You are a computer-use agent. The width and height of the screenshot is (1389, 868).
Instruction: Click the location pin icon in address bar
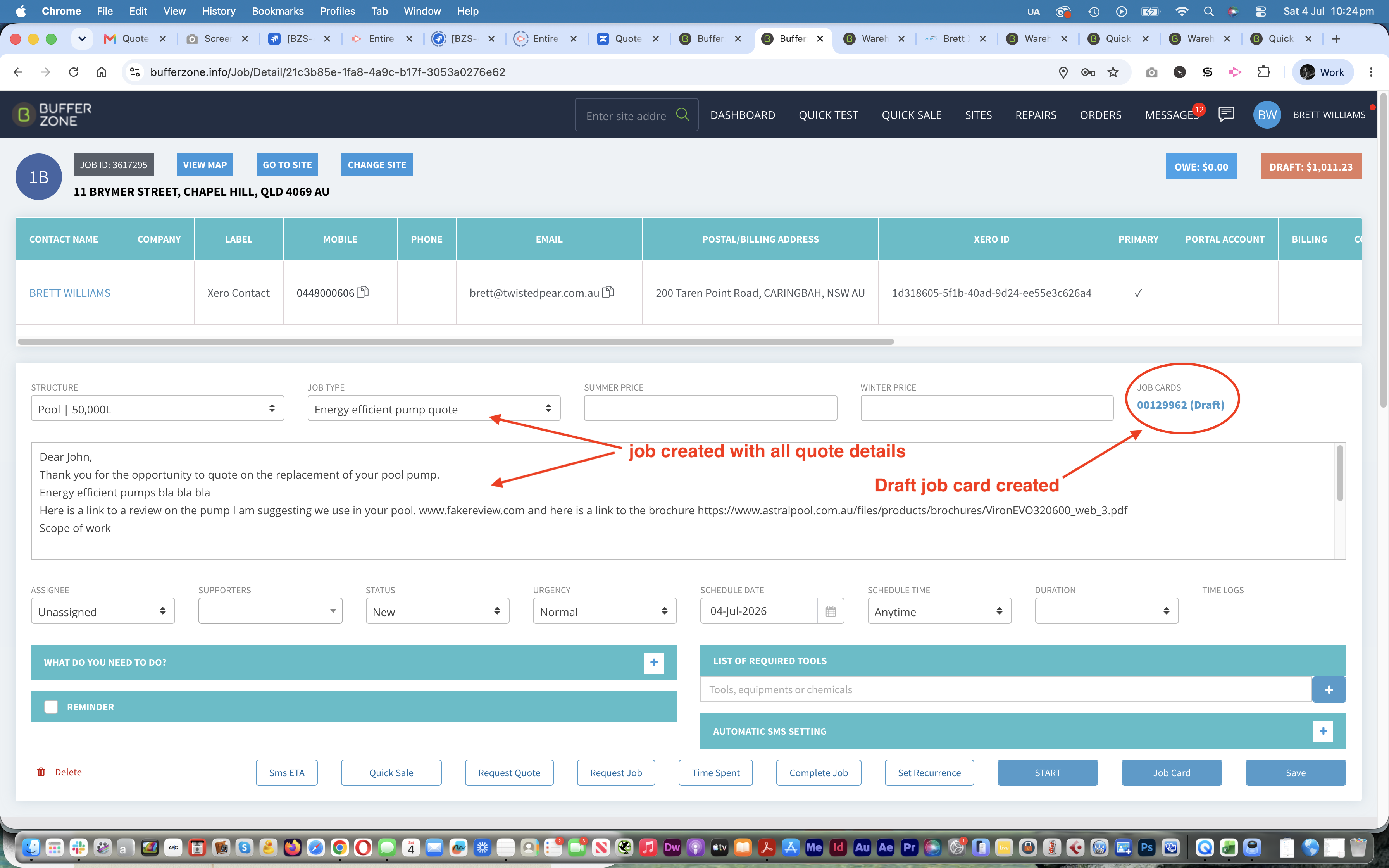click(x=1063, y=72)
